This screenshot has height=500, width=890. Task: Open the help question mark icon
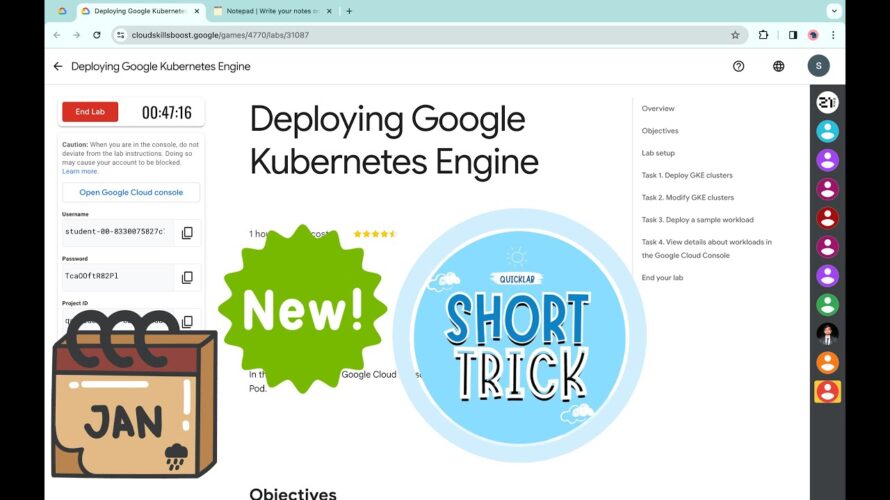[738, 66]
